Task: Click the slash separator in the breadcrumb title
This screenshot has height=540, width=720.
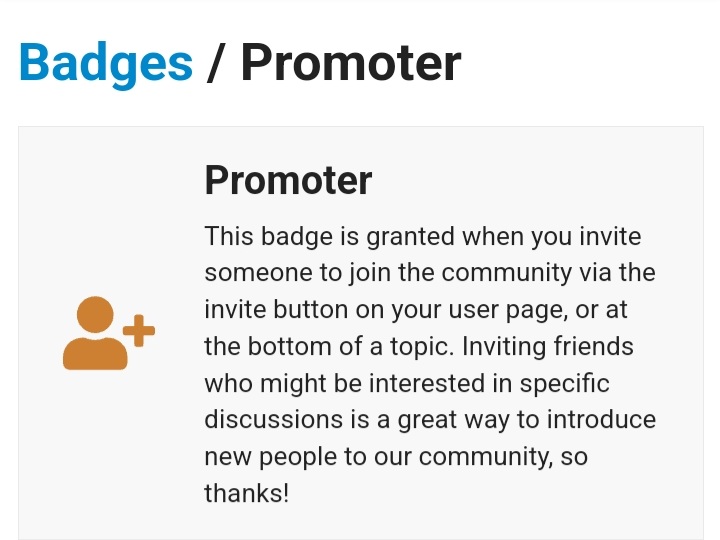Action: point(216,62)
